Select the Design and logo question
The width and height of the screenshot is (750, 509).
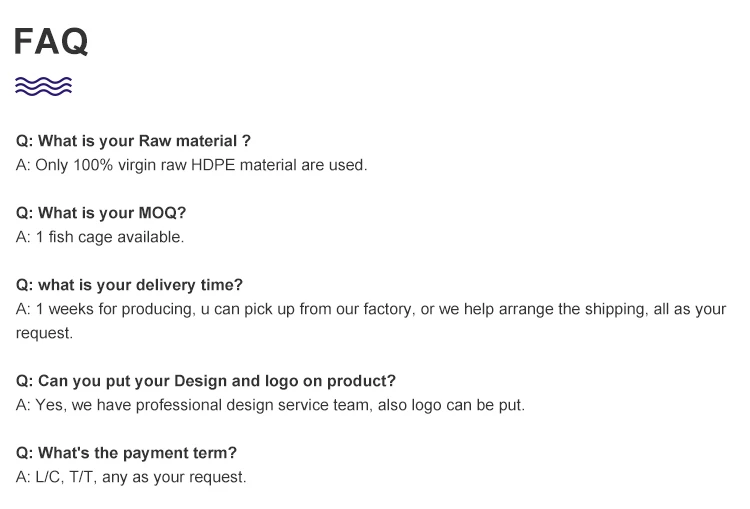(206, 381)
